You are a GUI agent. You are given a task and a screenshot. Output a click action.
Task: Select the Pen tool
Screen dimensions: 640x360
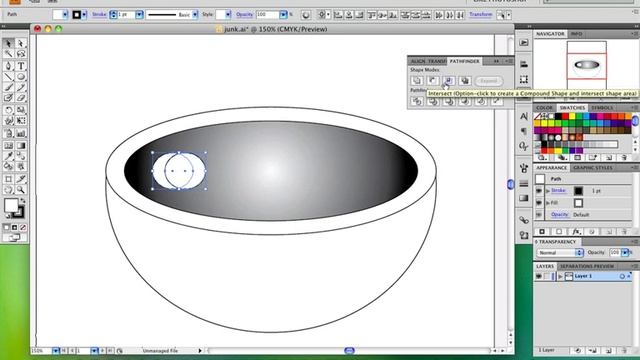tap(8, 66)
